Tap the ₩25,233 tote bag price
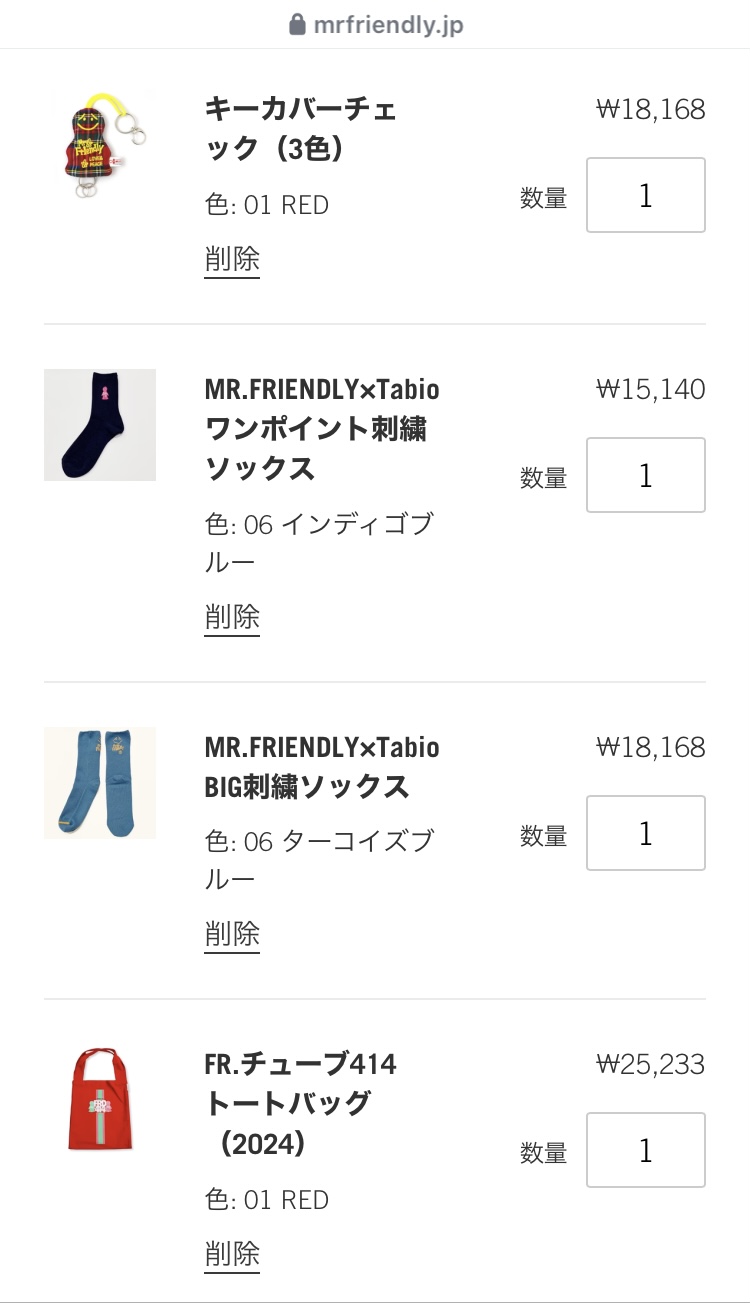Screen dimensions: 750x1303 pos(650,1065)
